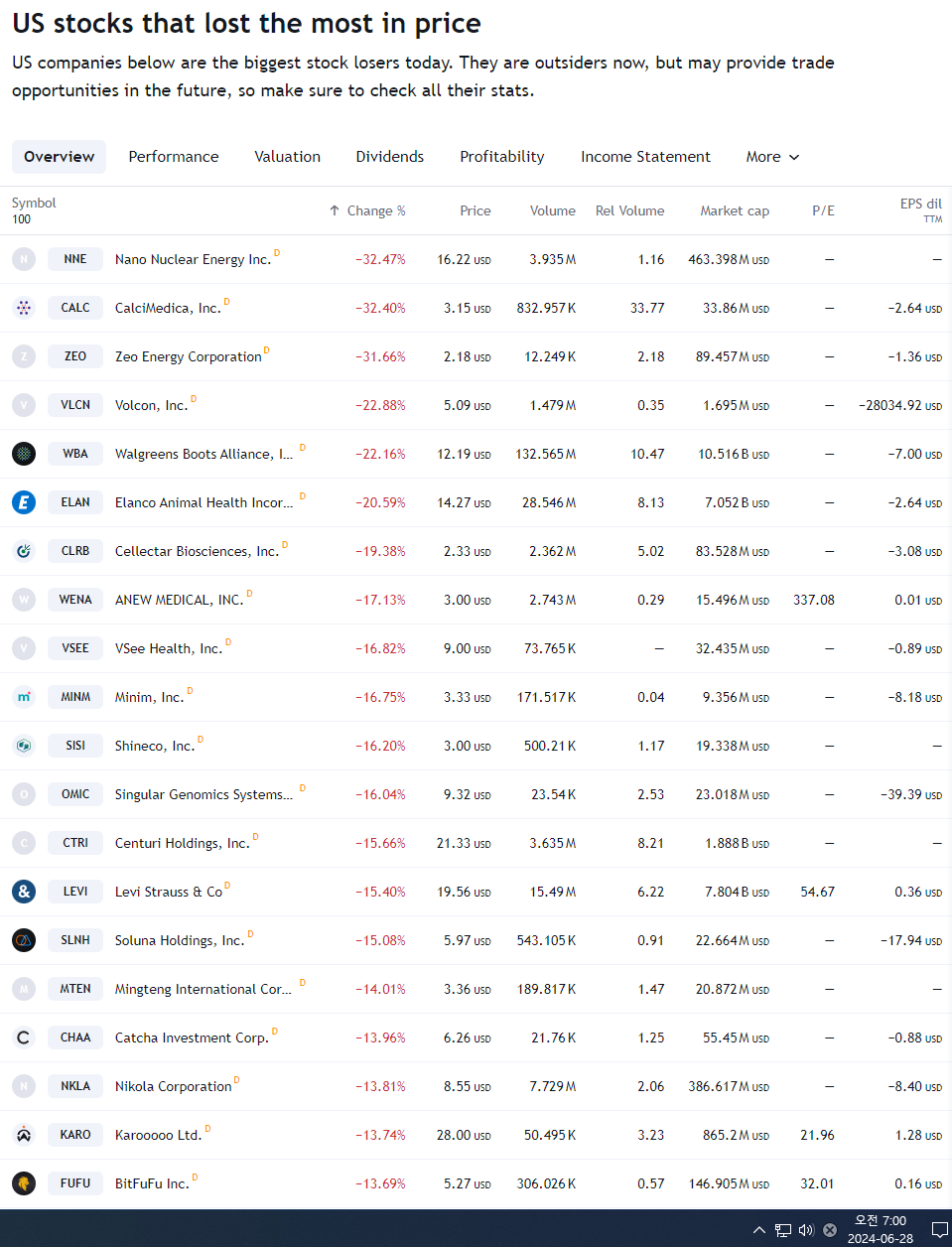Click the network icon in system tray
The height and width of the screenshot is (1247, 952).
point(783,1230)
